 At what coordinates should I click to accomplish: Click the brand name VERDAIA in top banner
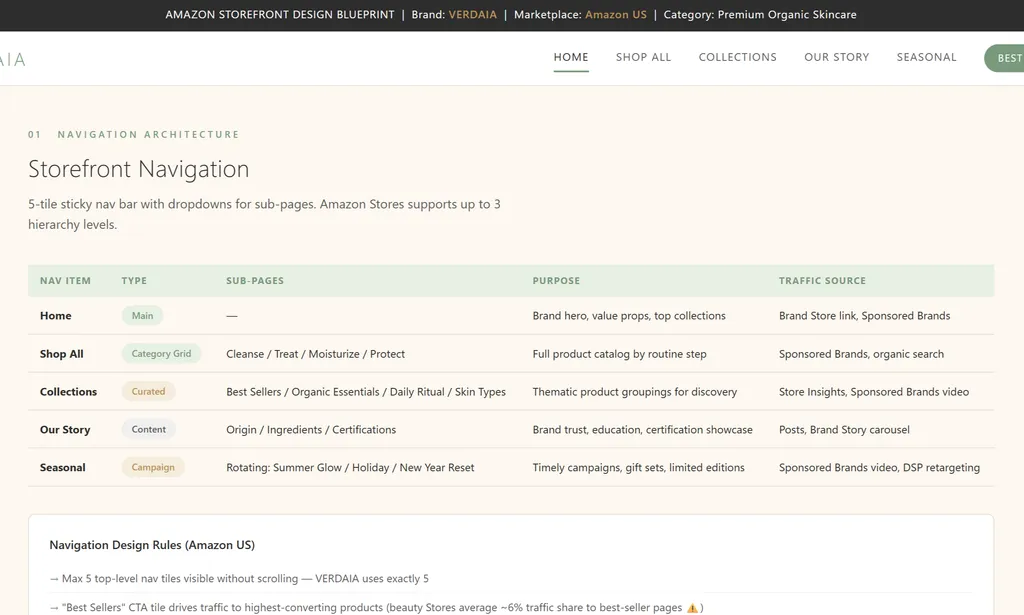[x=472, y=14]
